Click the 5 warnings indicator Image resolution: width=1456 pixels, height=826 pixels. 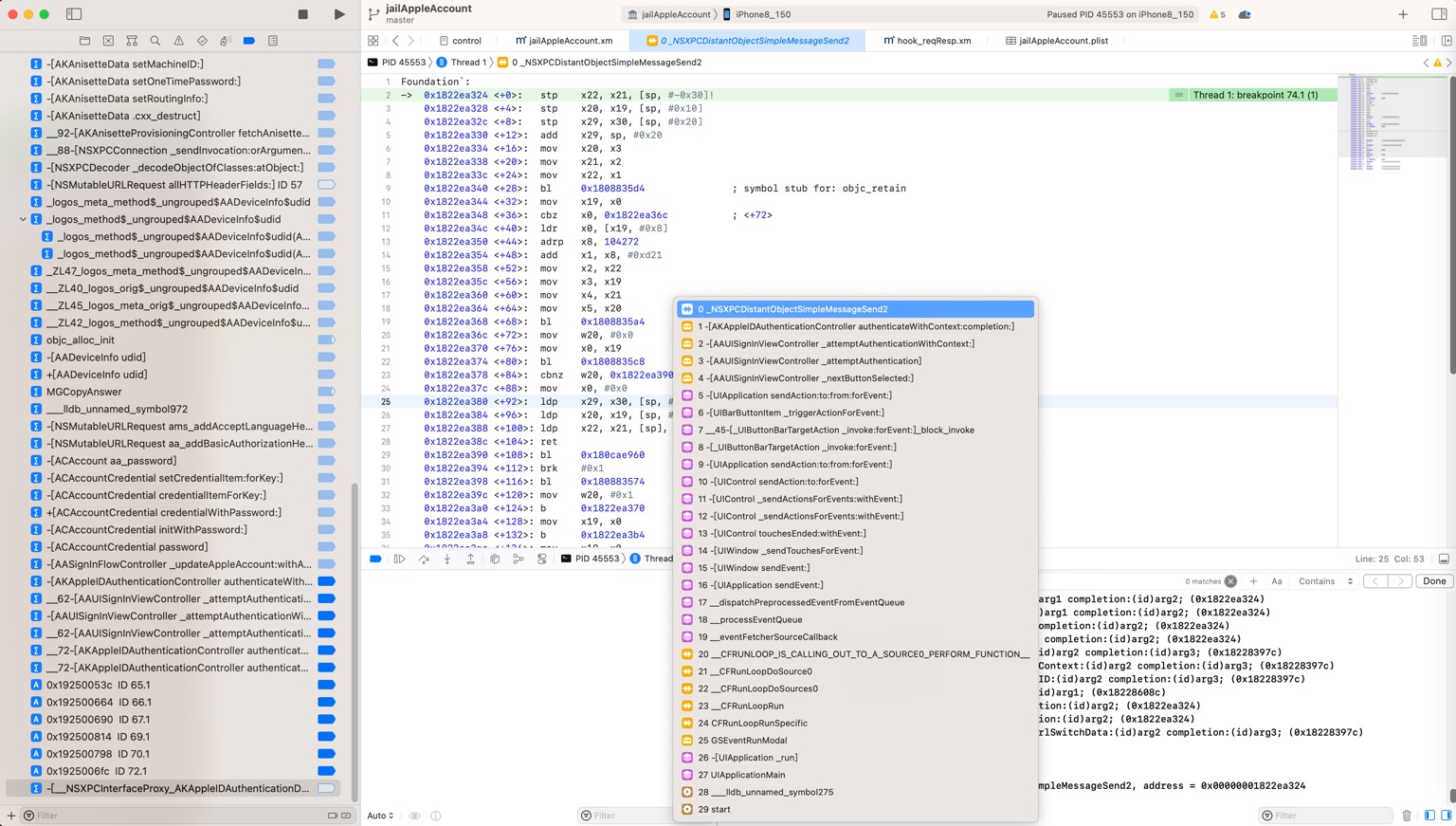point(1217,14)
